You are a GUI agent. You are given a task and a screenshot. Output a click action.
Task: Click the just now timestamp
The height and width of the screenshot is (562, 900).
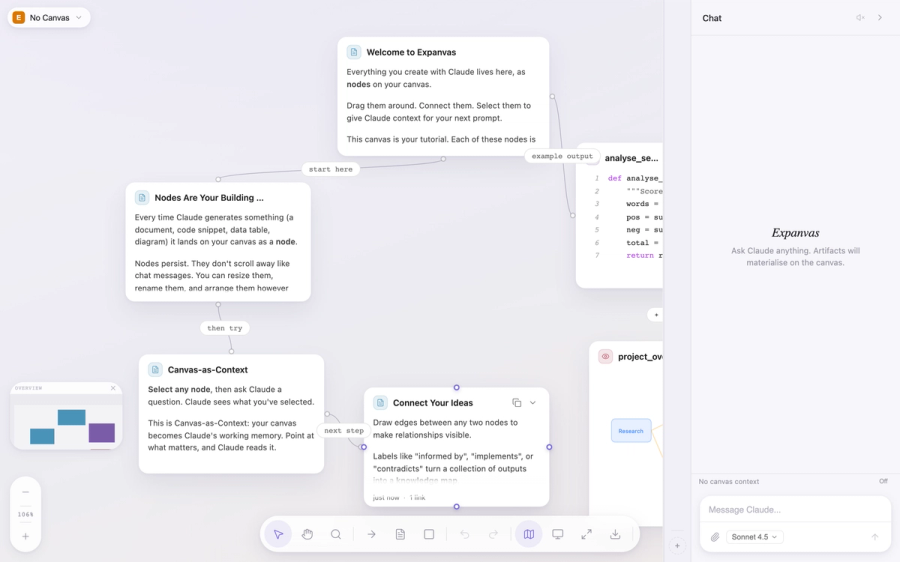coord(386,498)
